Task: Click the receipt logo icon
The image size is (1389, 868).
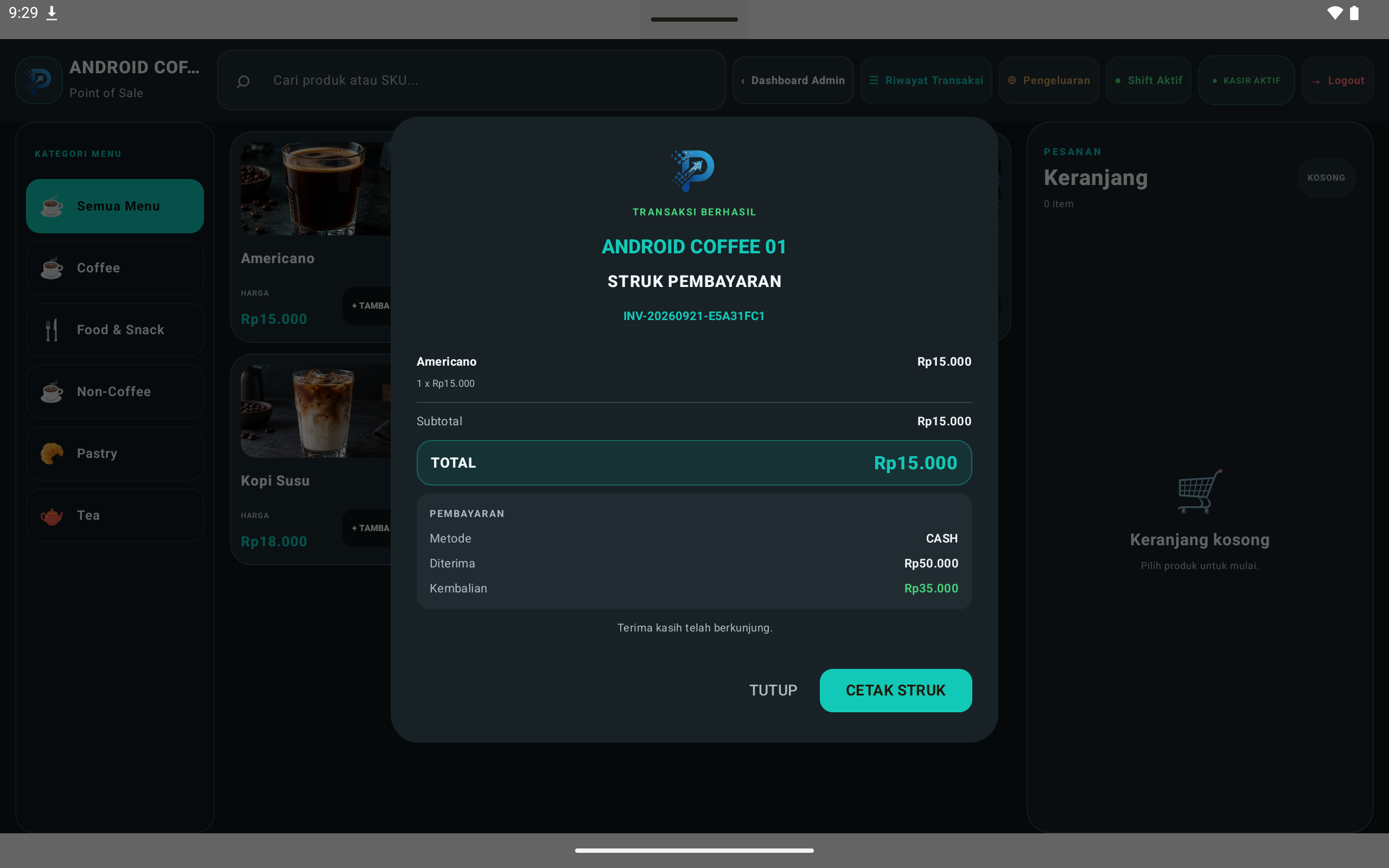Action: [693, 170]
